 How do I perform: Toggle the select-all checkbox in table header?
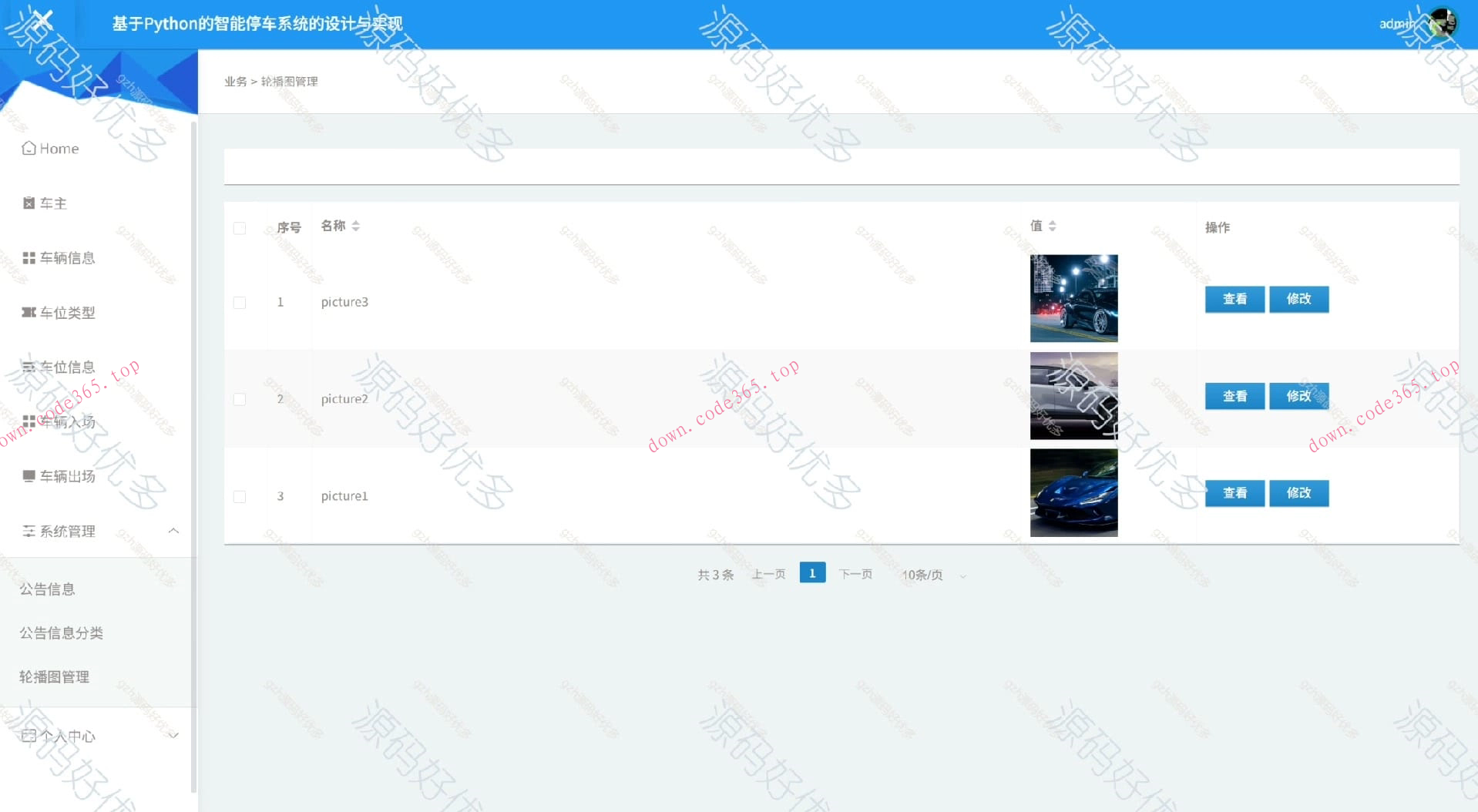[x=240, y=228]
